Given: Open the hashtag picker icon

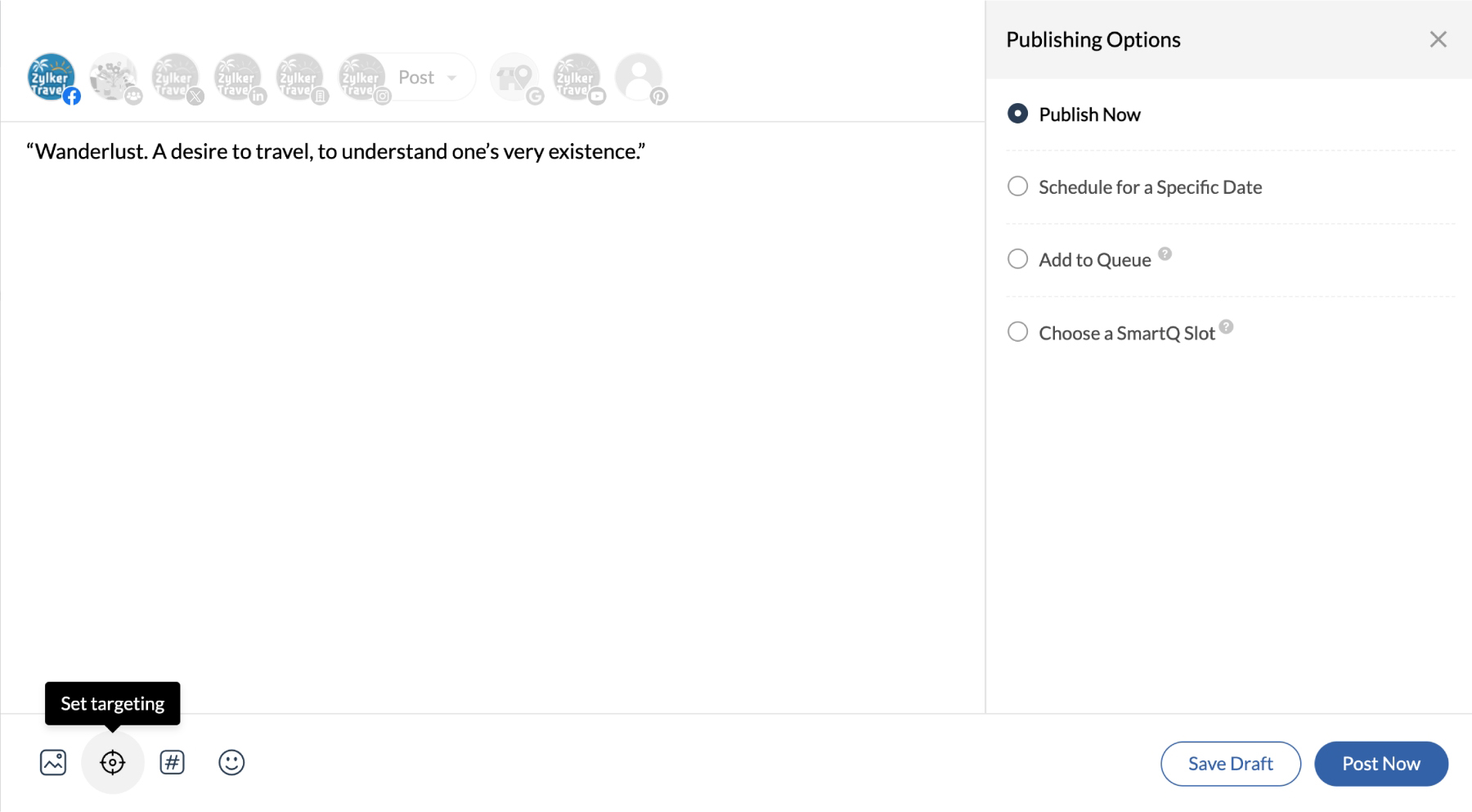Looking at the screenshot, I should (x=172, y=763).
